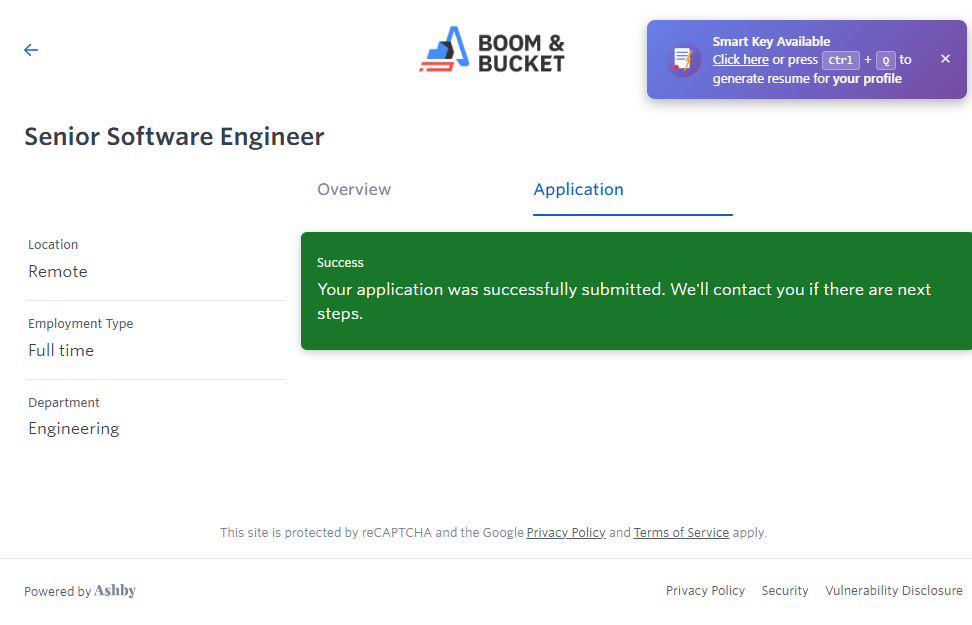This screenshot has height=625, width=972.
Task: Open the Security footer link
Action: (785, 591)
